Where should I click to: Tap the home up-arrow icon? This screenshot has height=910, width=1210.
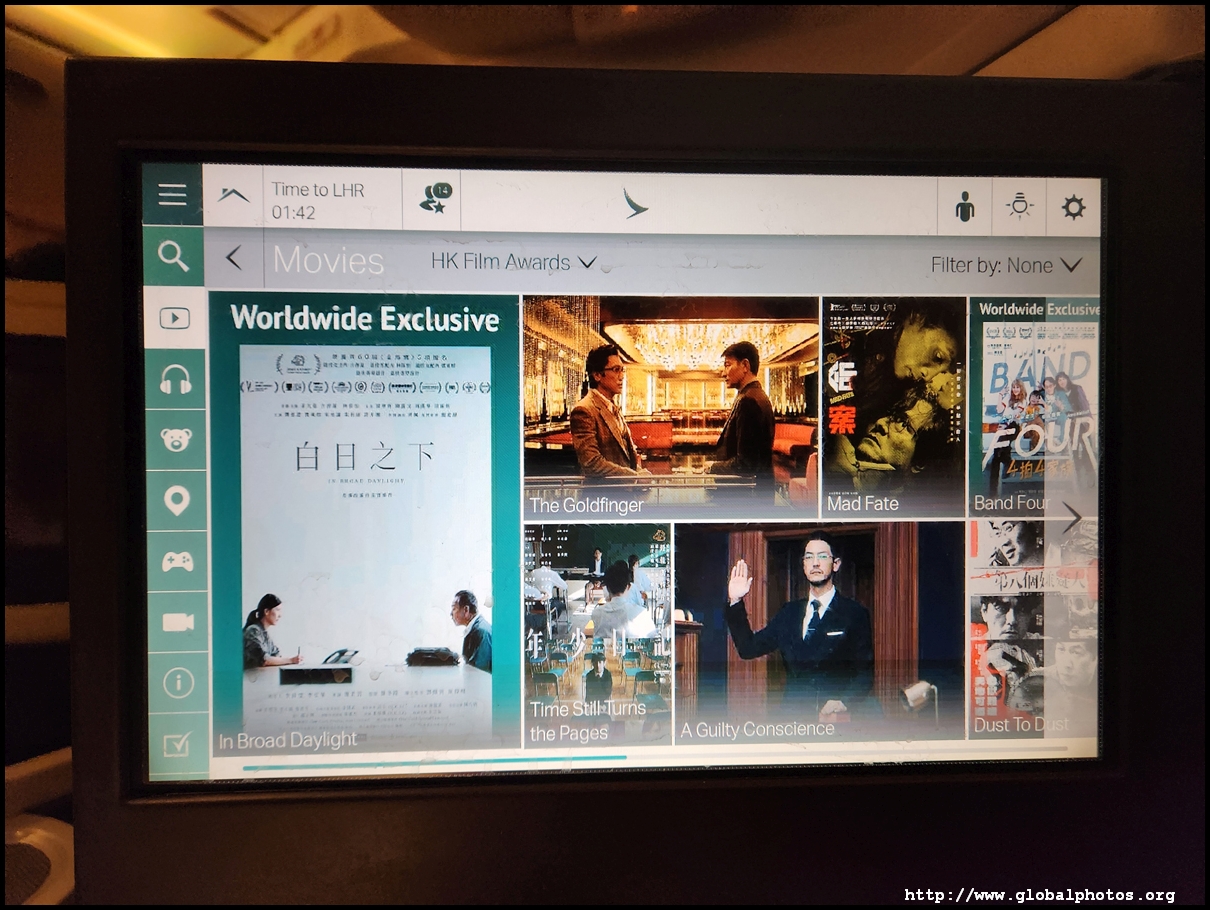(234, 196)
